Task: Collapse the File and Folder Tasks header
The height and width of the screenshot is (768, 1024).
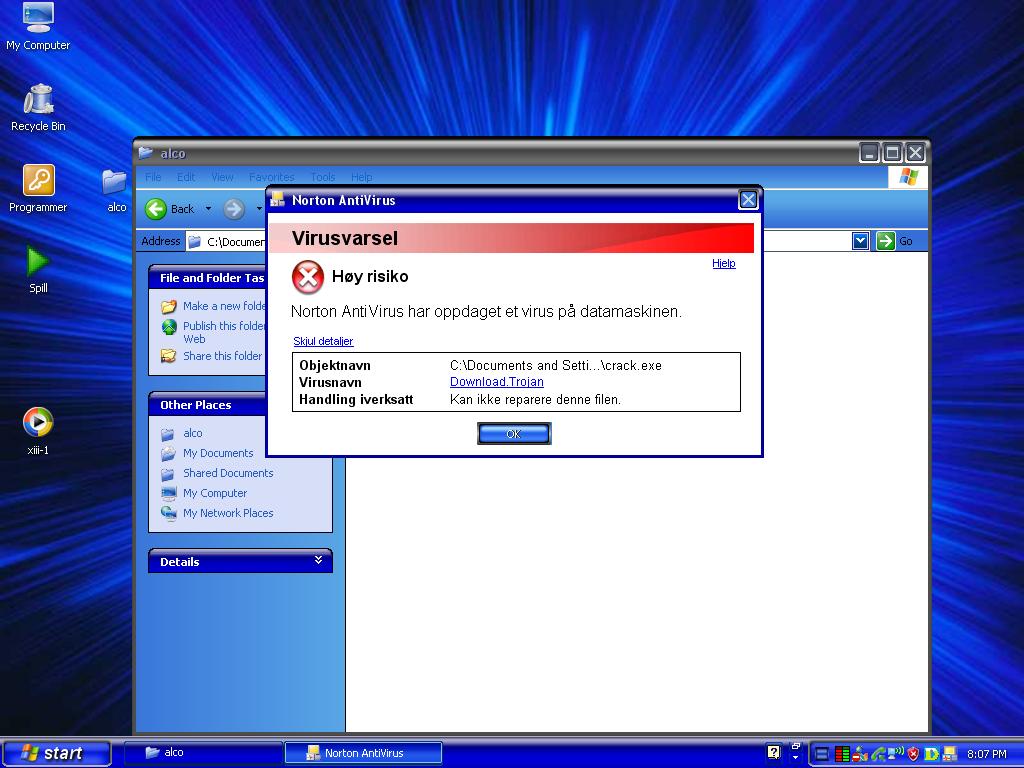Action: (x=208, y=278)
